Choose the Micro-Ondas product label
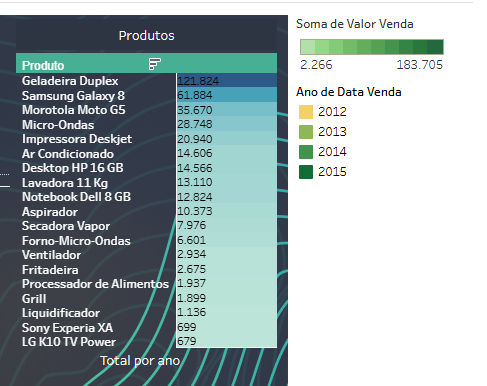 58,125
